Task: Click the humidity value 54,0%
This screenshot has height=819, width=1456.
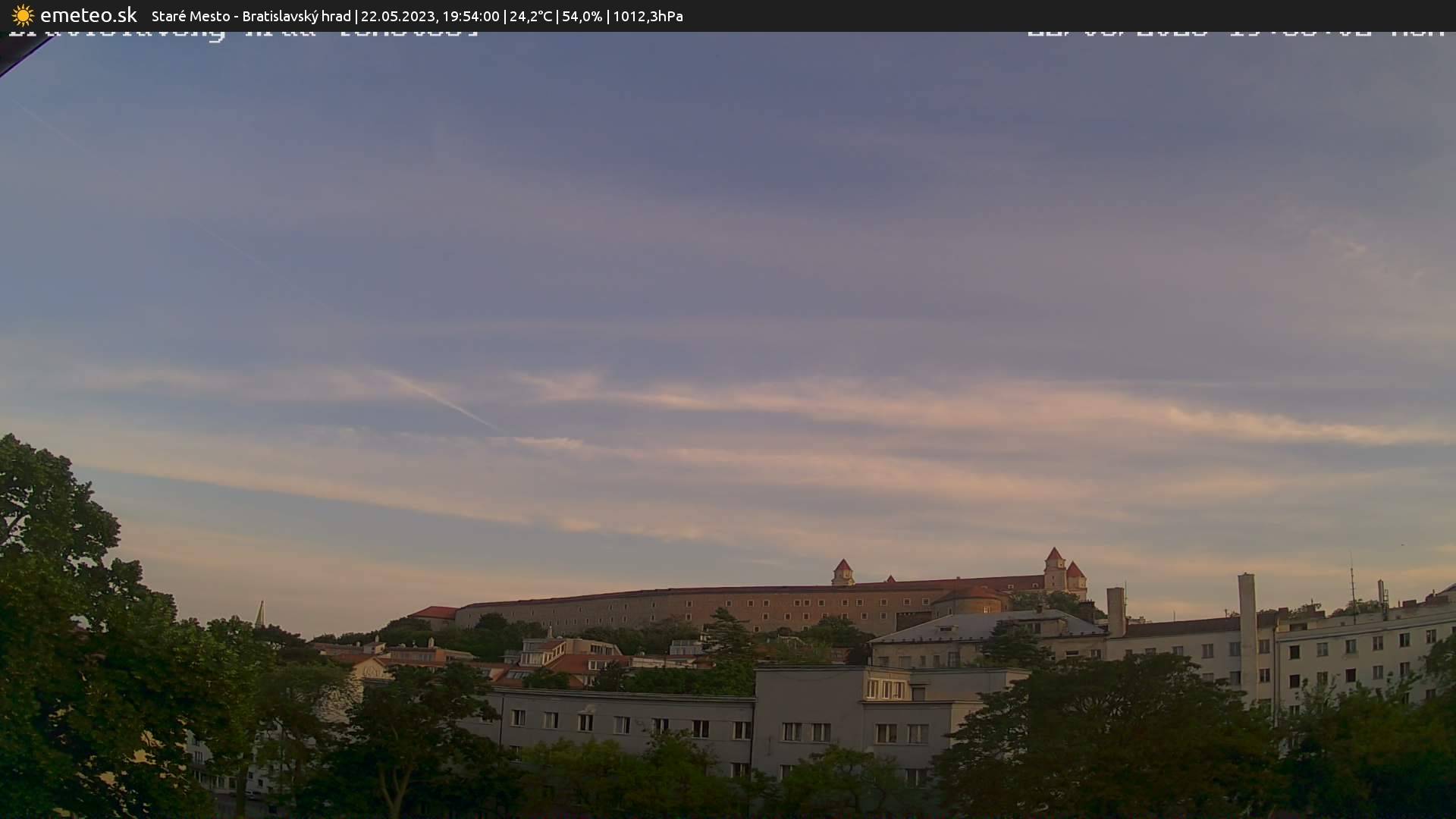Action: coord(582,15)
